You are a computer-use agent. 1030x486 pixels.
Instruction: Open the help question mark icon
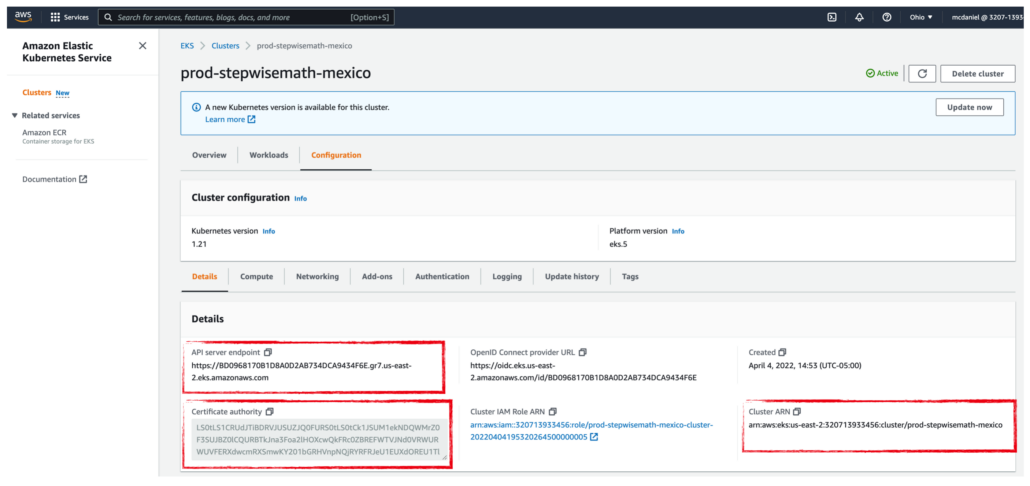[x=887, y=17]
